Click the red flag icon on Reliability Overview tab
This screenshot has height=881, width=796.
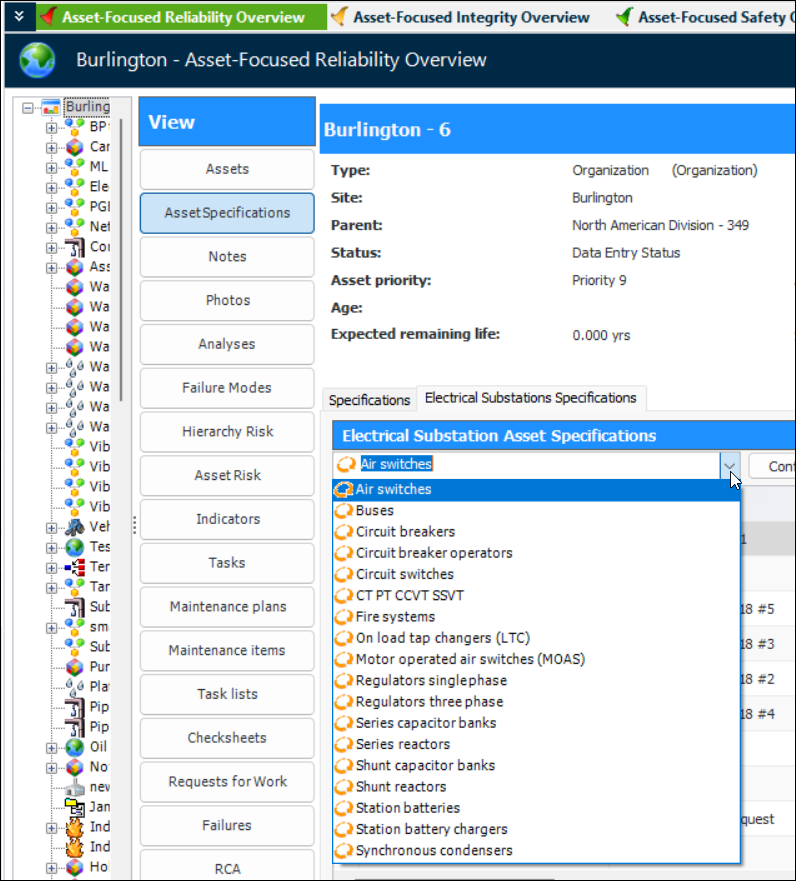tap(47, 17)
